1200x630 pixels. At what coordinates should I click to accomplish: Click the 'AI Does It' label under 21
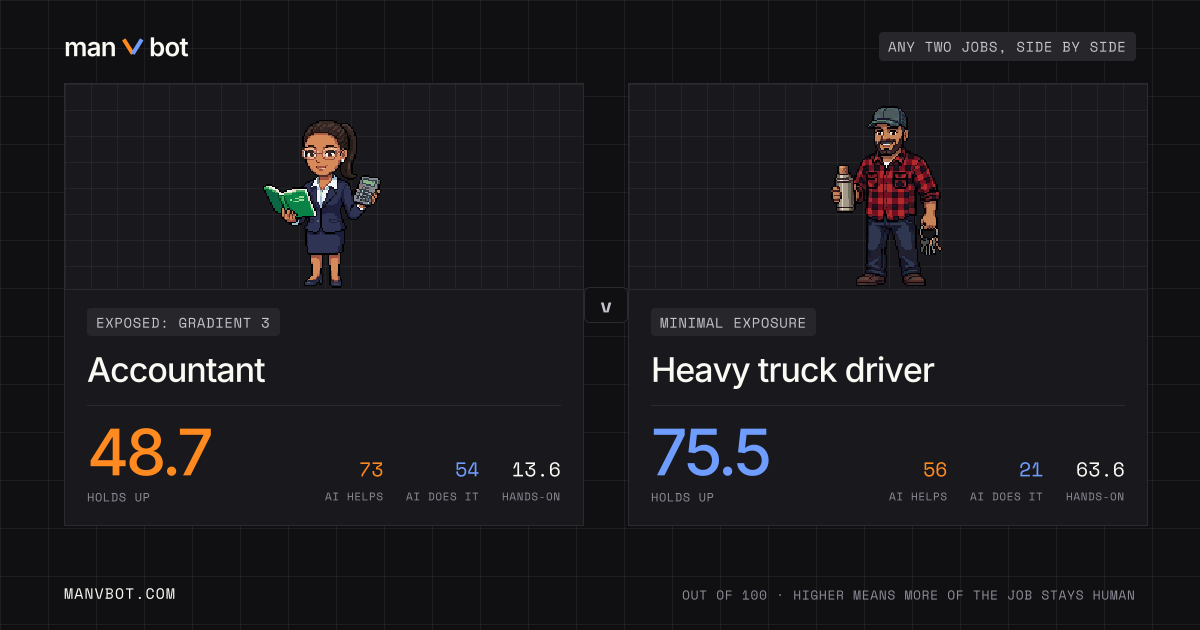[x=1007, y=497]
